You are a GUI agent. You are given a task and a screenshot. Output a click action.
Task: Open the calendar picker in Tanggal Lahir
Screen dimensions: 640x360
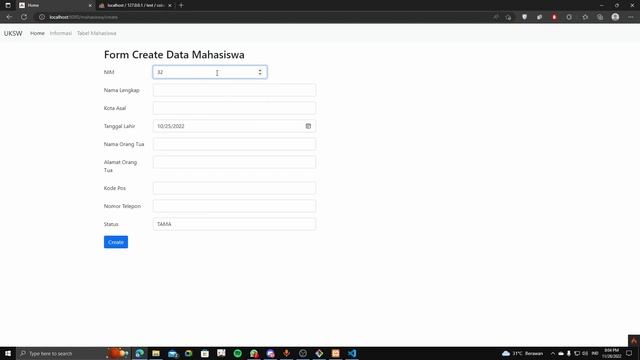click(308, 126)
